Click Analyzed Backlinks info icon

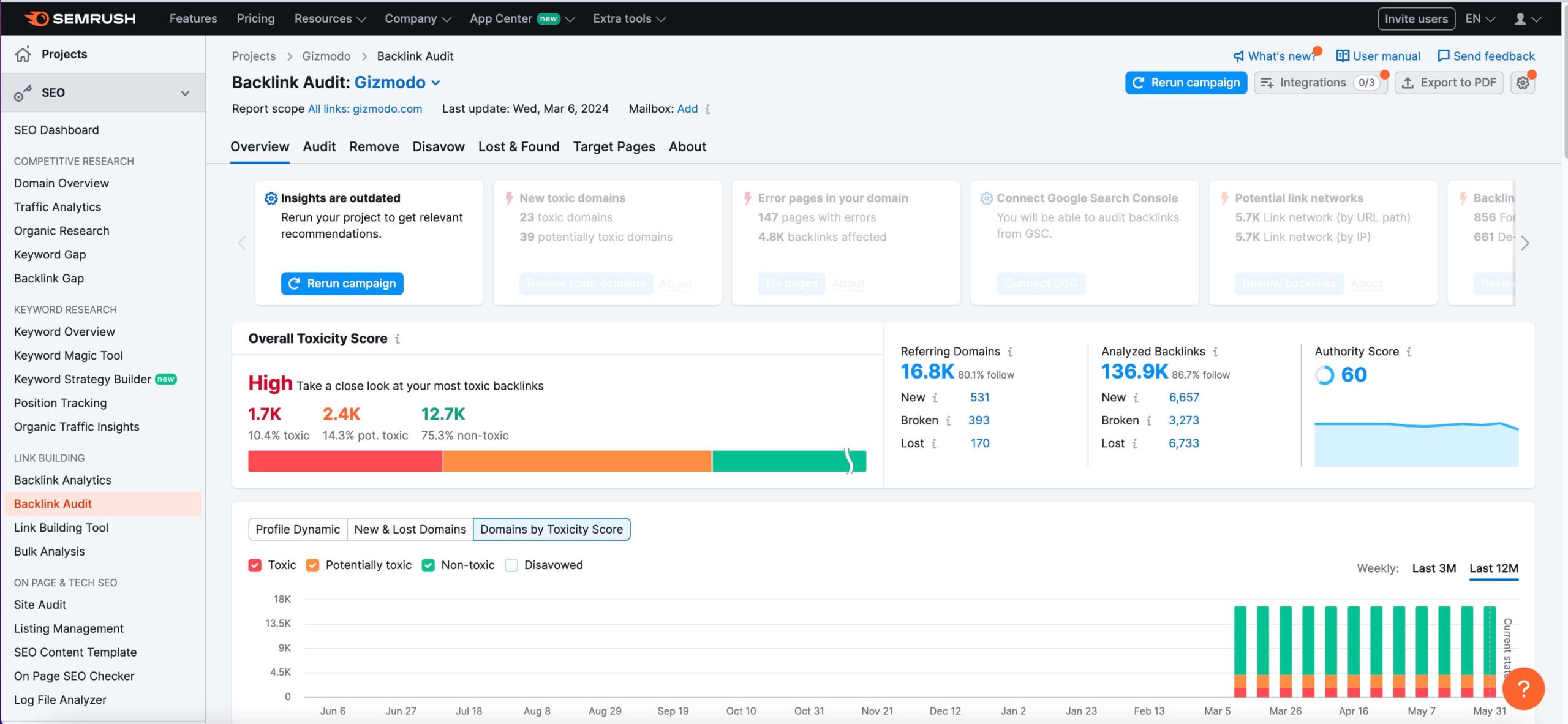[x=1215, y=352]
